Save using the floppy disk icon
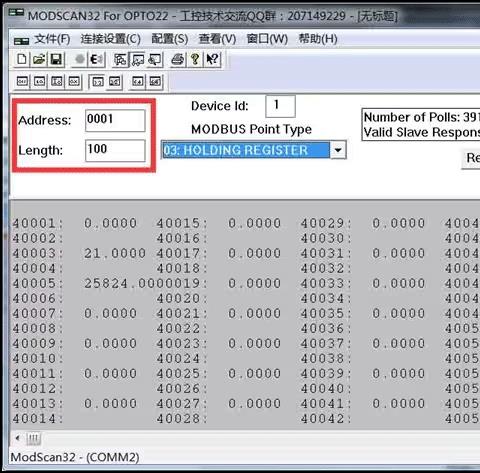This screenshot has height=473, width=480. 56,59
